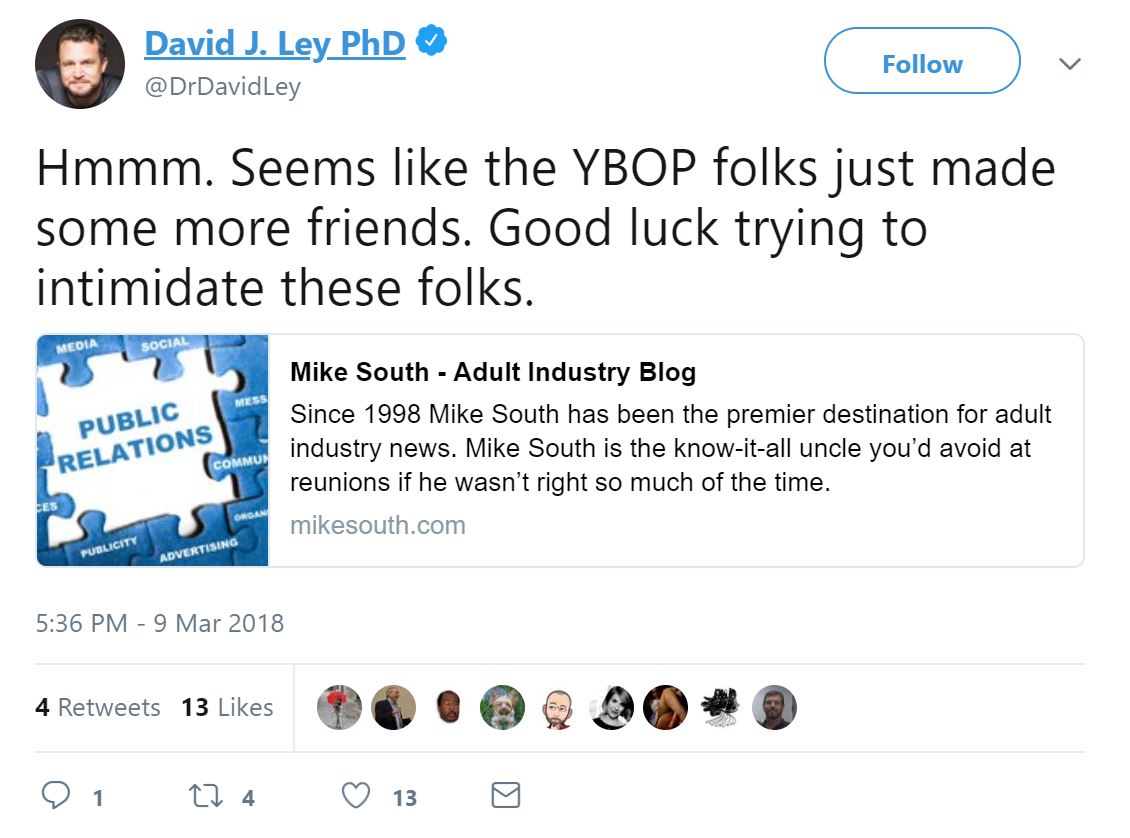Click the Public Relations puzzle thumbnail

click(153, 451)
